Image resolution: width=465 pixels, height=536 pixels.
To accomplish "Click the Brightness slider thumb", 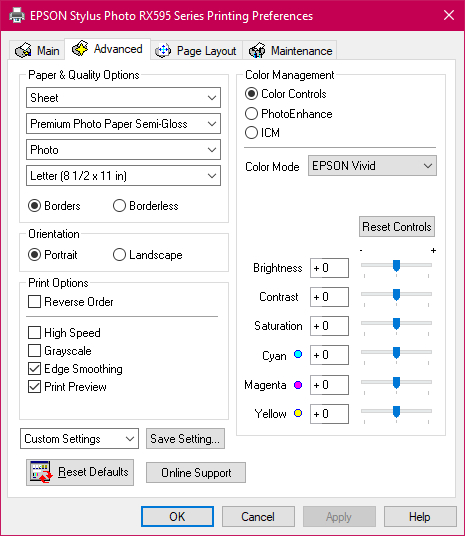I will pos(396,265).
